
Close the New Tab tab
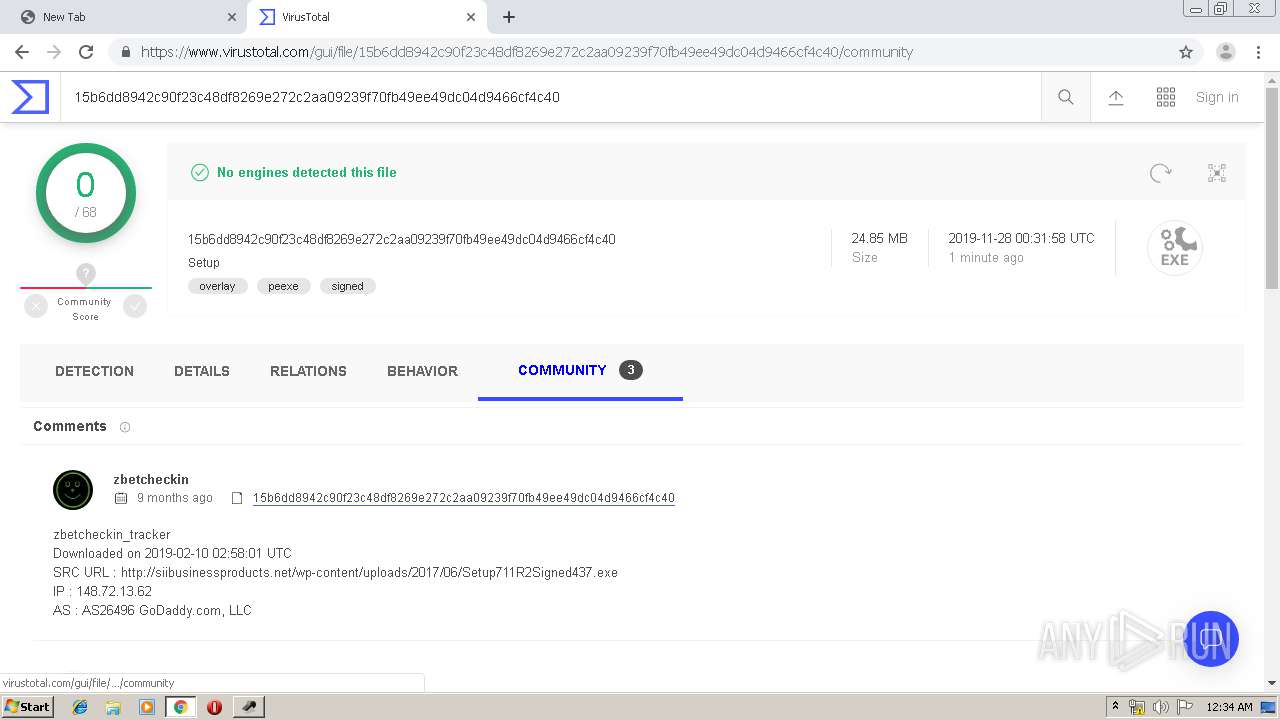tap(231, 17)
